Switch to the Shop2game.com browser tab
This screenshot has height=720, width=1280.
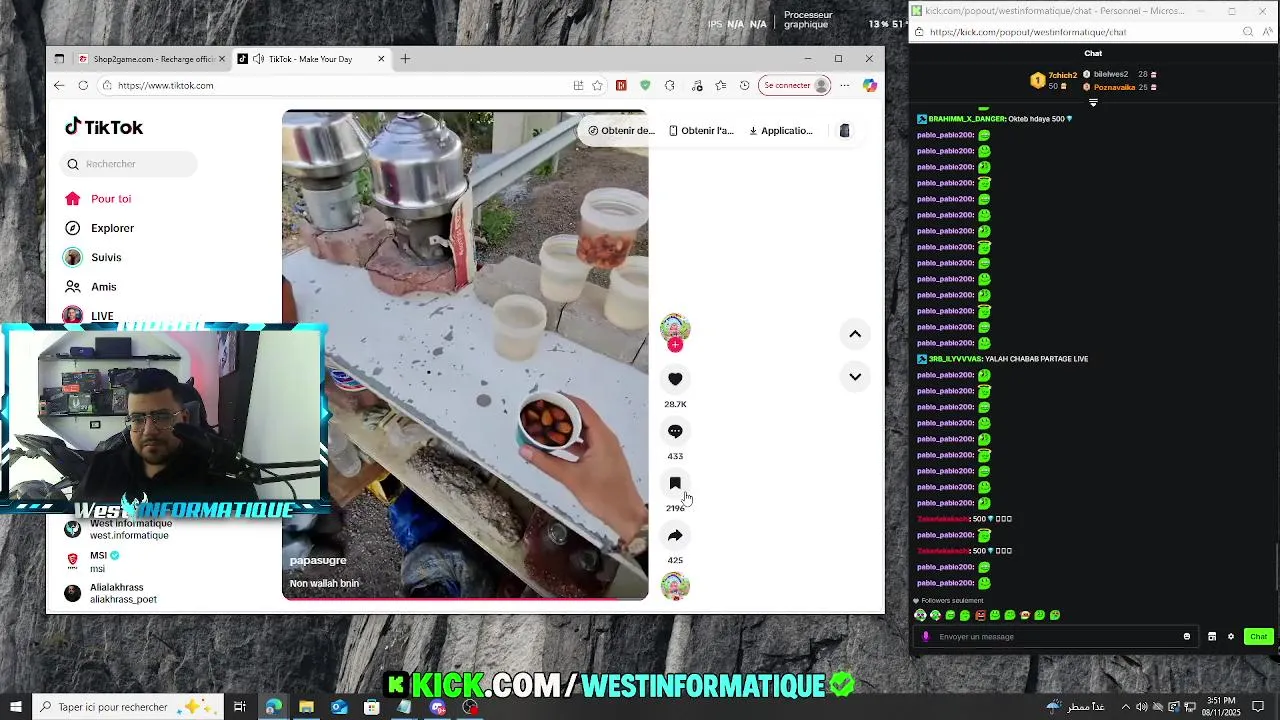150,59
